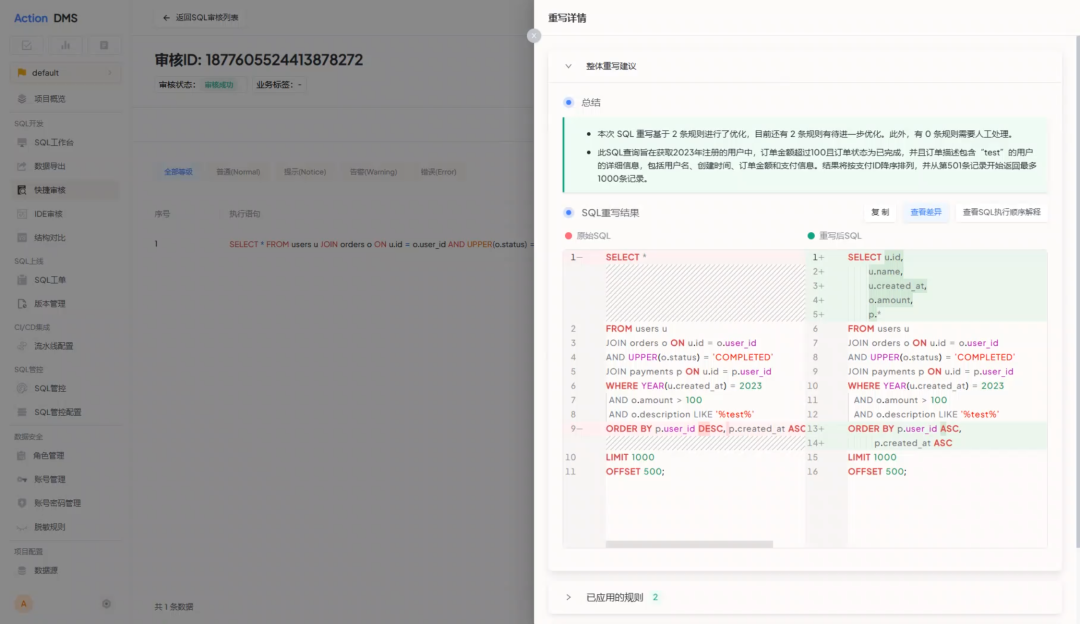Open 账号管理 sidebar item
This screenshot has width=1080, height=624.
(x=65, y=479)
